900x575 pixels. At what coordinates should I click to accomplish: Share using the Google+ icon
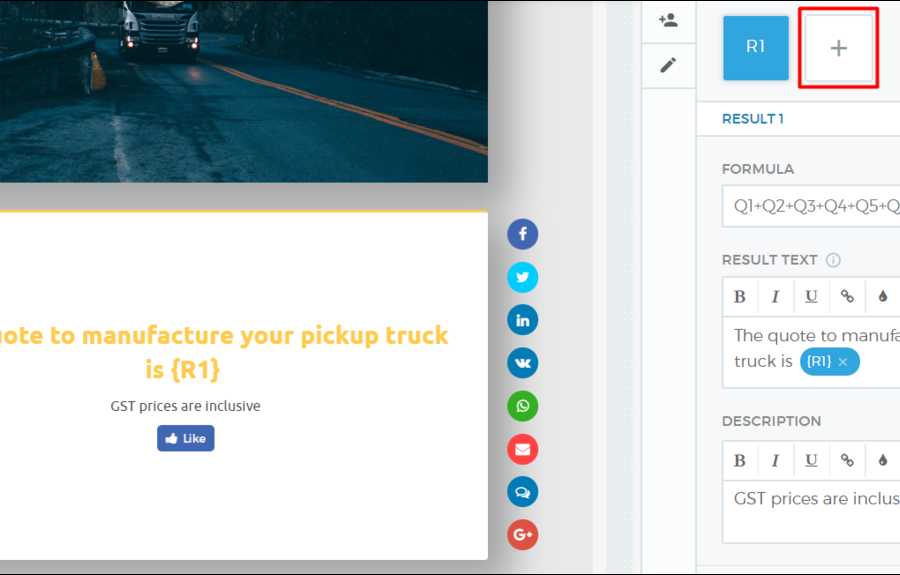[x=522, y=535]
